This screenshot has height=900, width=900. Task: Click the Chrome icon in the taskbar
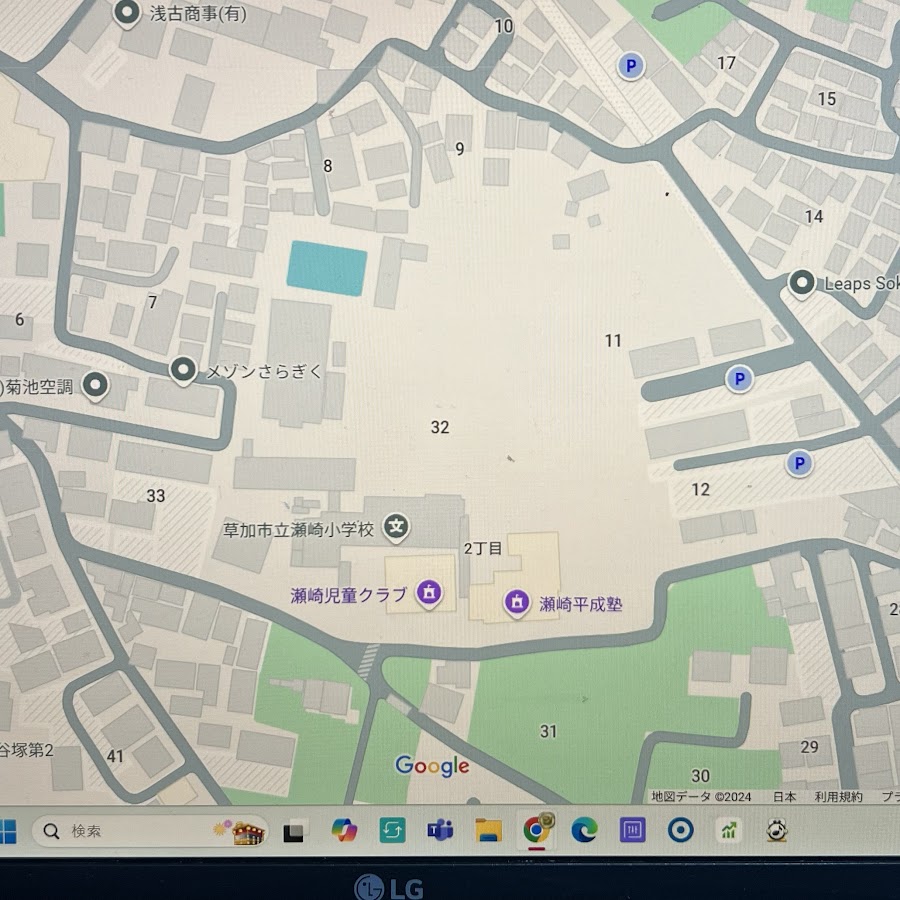[537, 829]
